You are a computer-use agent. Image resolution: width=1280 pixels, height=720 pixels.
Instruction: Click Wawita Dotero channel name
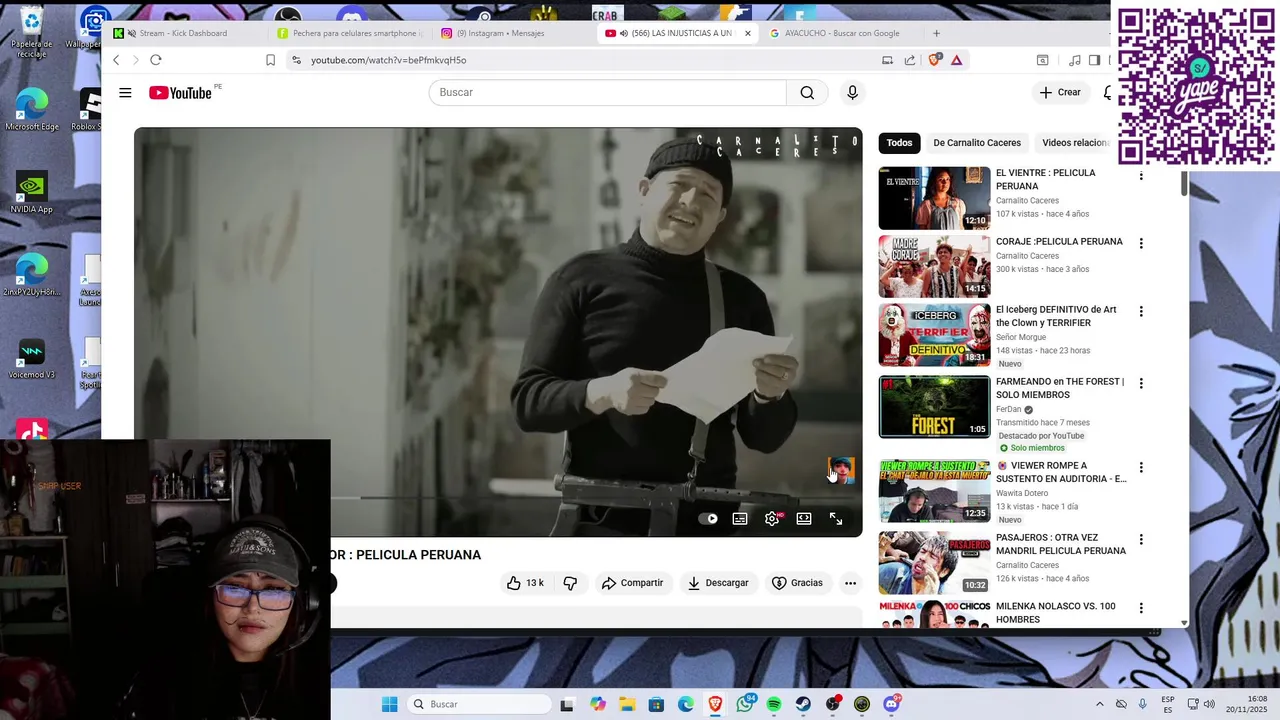pyautogui.click(x=1022, y=493)
